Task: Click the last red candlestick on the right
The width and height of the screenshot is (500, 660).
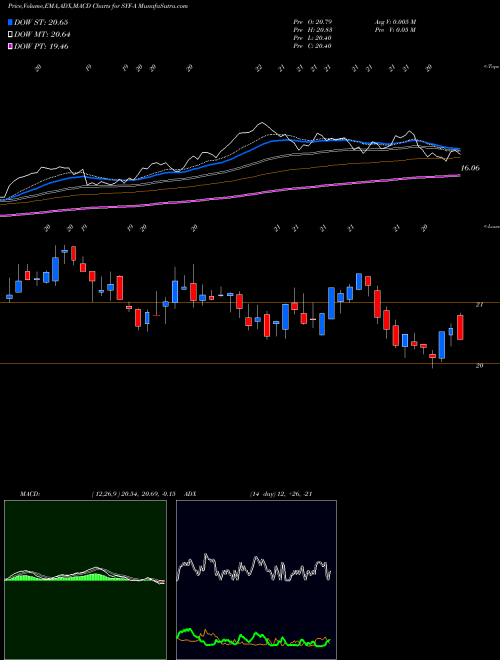Action: pos(460,327)
